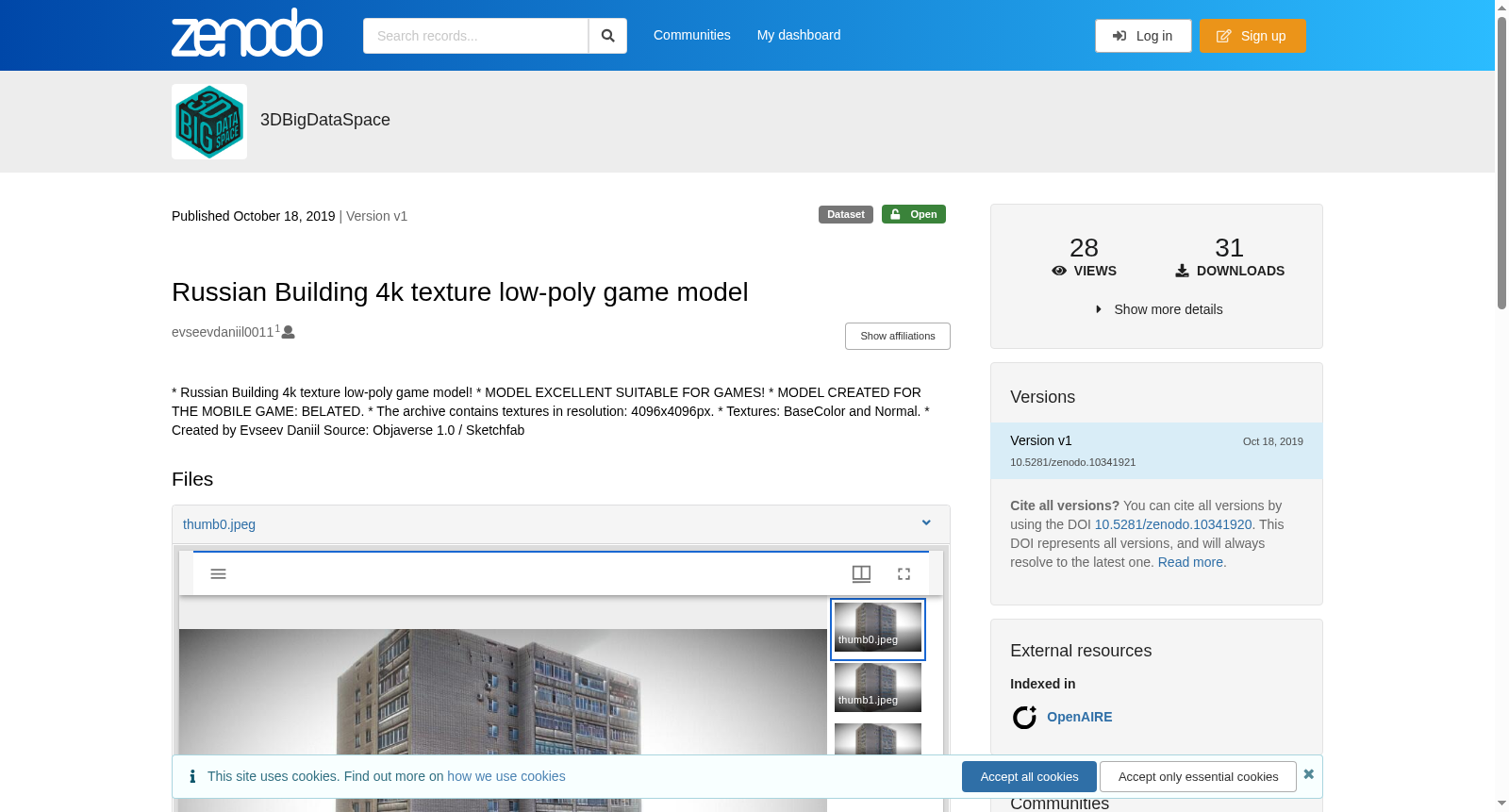Click the scrollbar down arrow
The width and height of the screenshot is (1509, 812).
pyautogui.click(x=1501, y=804)
